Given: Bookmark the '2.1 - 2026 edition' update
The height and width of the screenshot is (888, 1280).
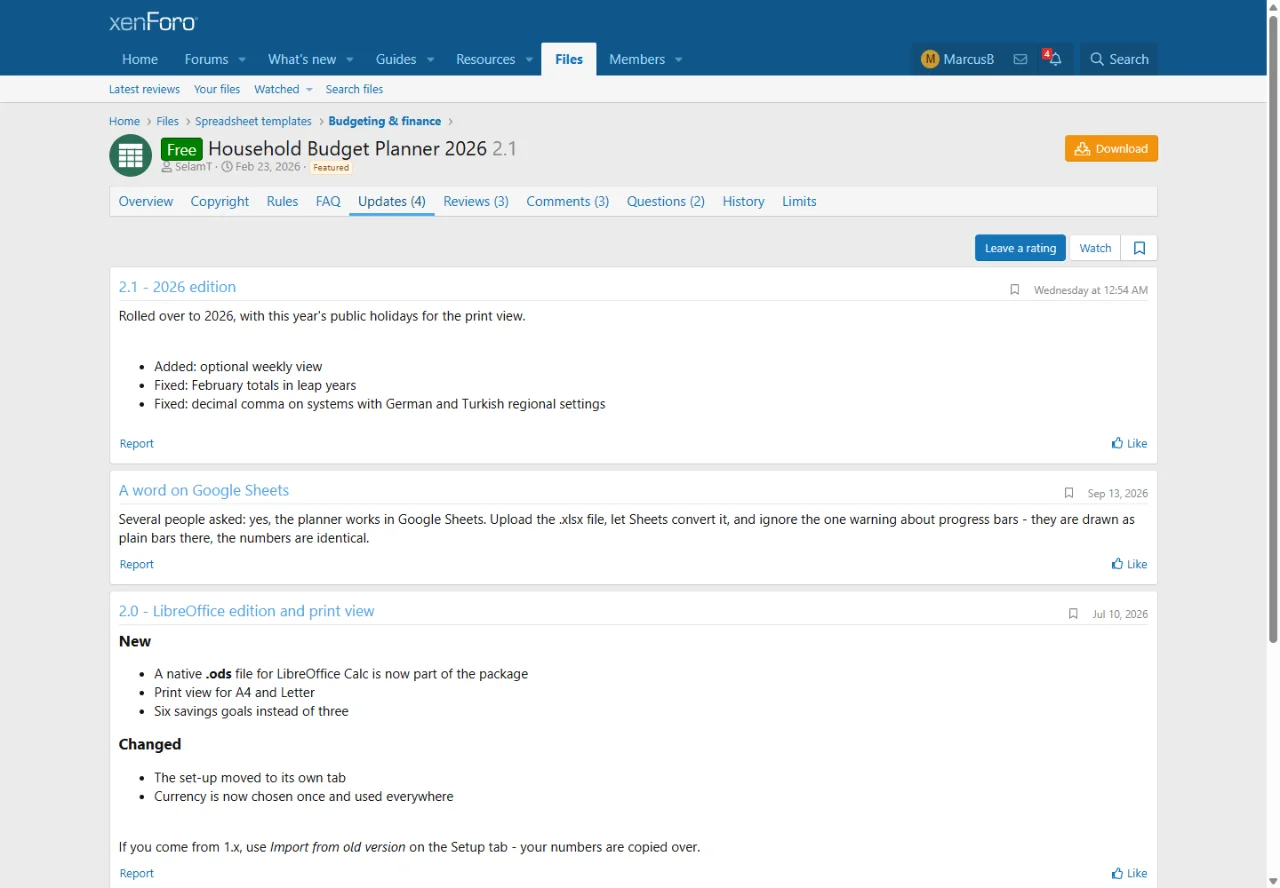Looking at the screenshot, I should (x=1014, y=290).
